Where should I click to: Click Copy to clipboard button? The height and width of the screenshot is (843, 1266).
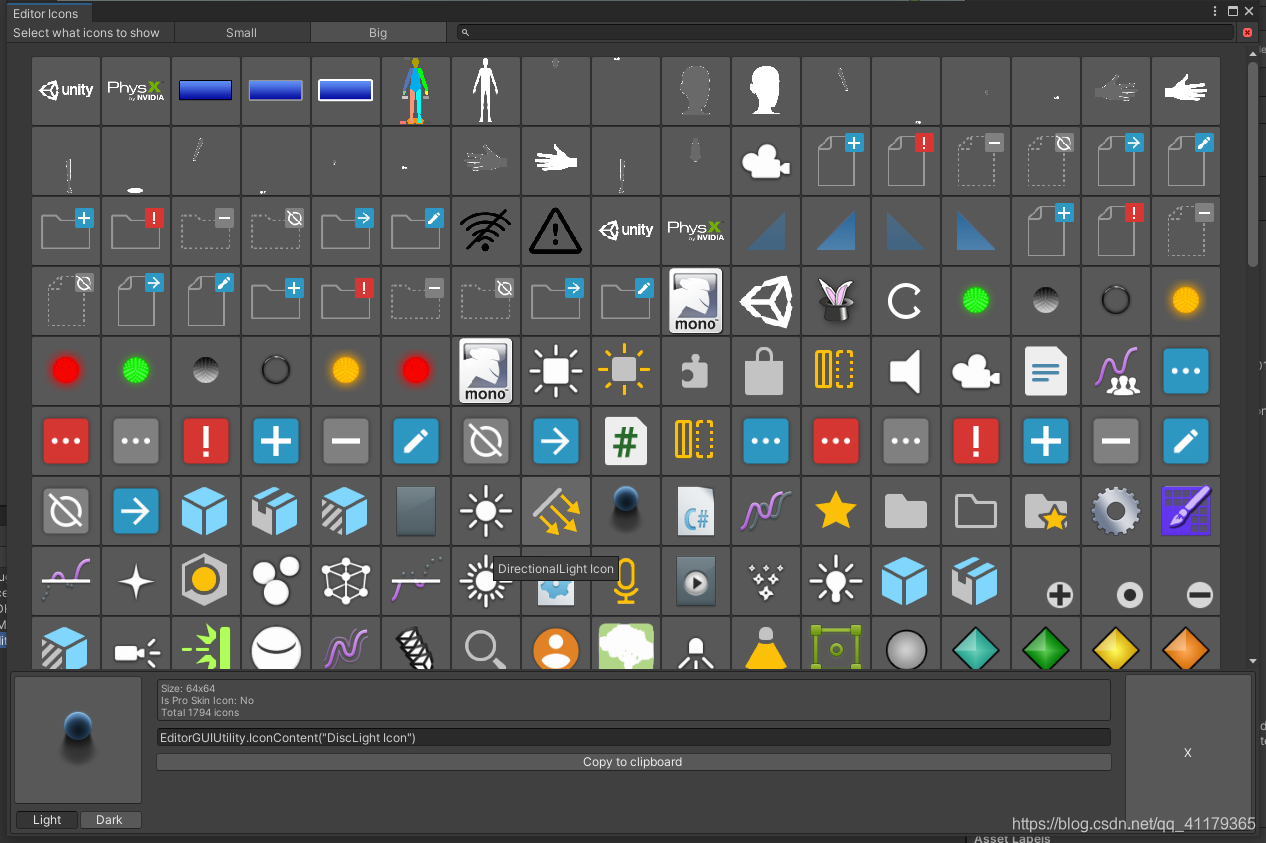[633, 762]
